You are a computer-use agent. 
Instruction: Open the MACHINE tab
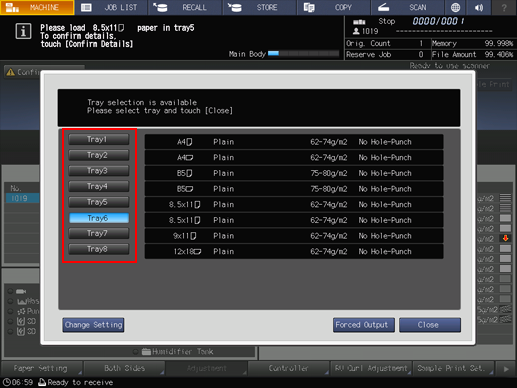pos(37,7)
